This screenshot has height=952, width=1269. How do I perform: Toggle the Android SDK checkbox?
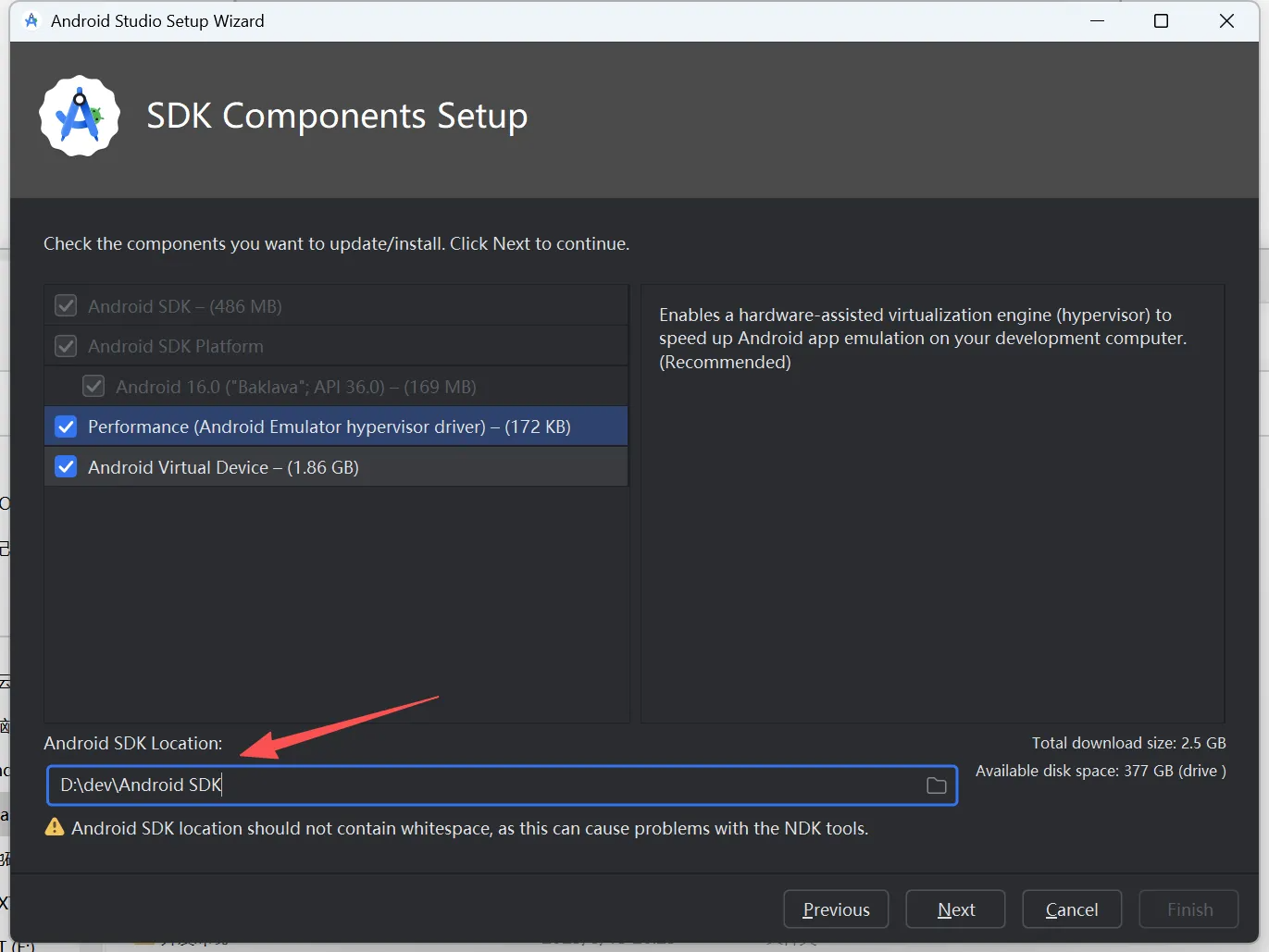click(x=66, y=305)
